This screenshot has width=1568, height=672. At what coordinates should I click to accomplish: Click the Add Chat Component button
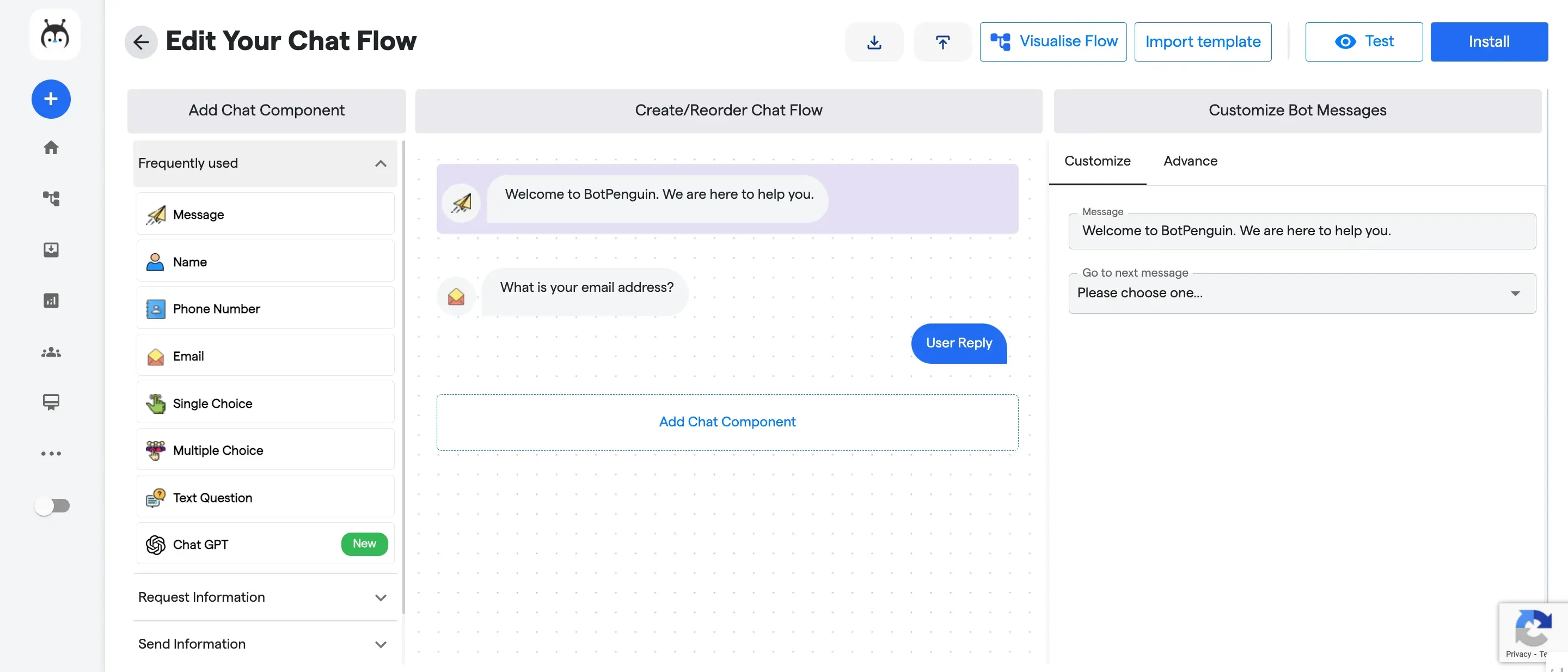pos(728,421)
